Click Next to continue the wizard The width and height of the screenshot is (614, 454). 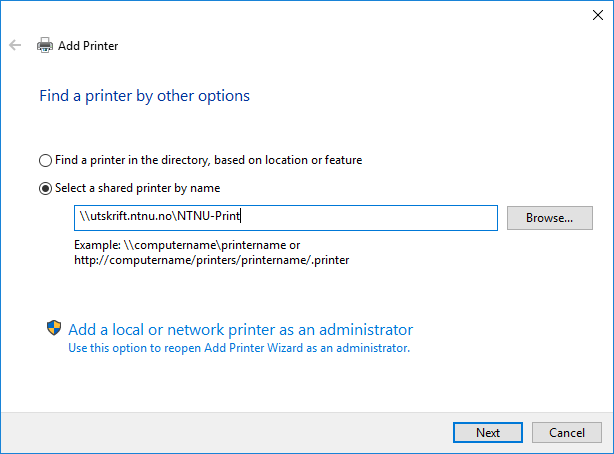[x=488, y=432]
